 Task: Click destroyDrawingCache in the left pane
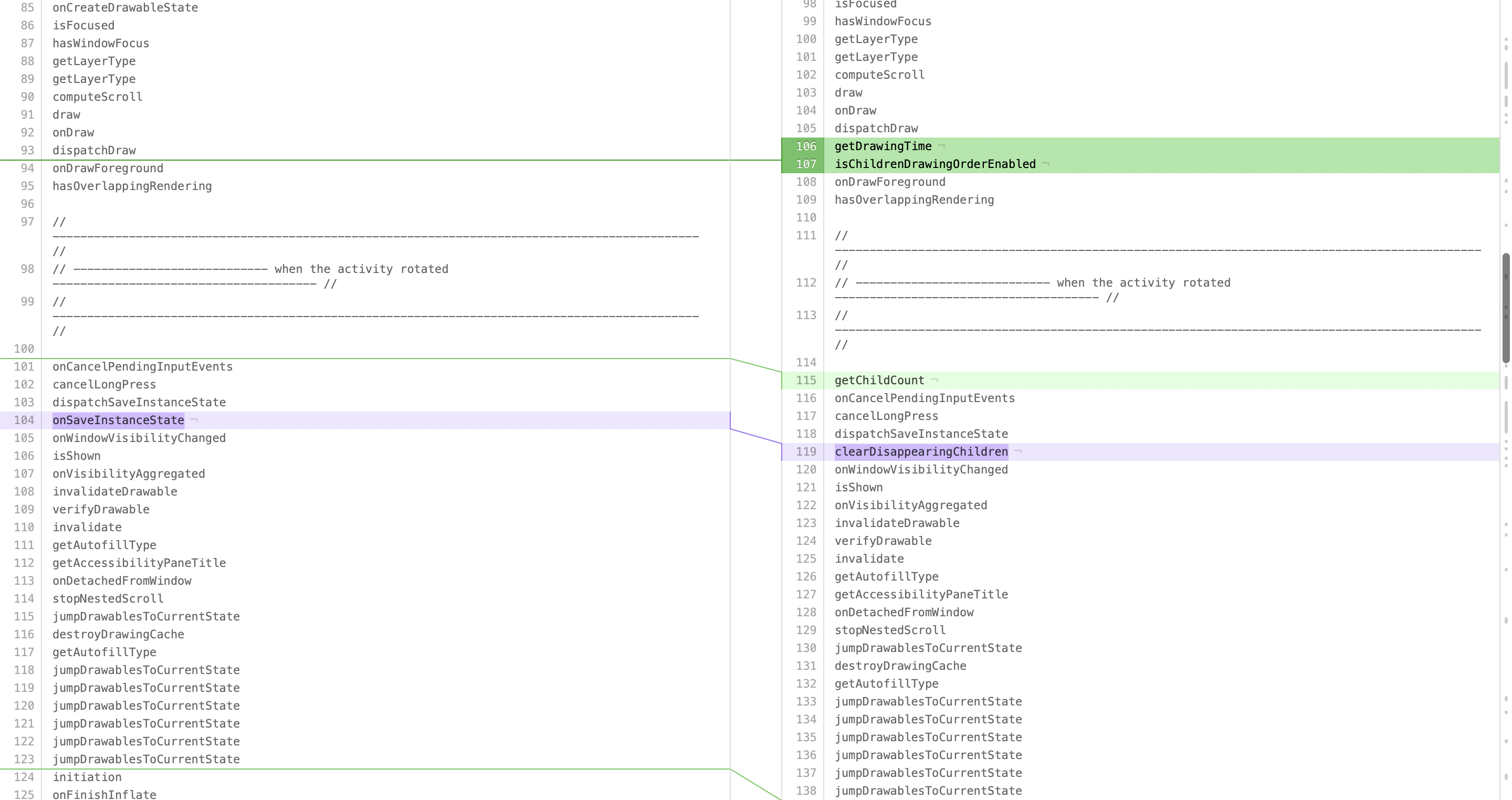click(118, 635)
